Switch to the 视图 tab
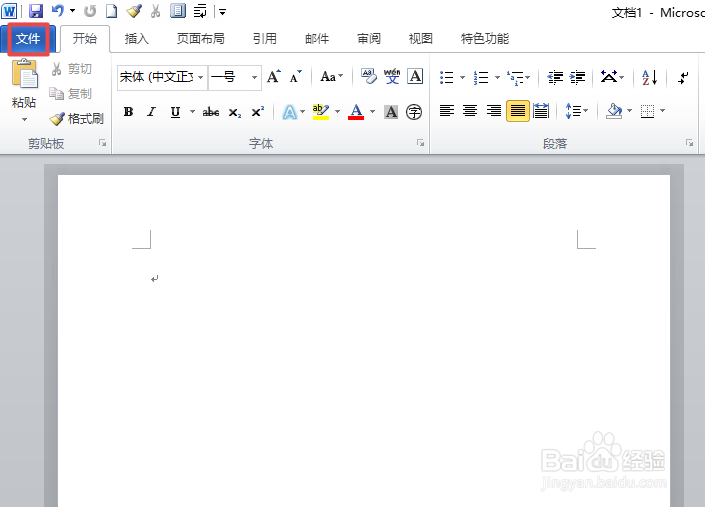Screen dimensions: 705x507 point(421,39)
